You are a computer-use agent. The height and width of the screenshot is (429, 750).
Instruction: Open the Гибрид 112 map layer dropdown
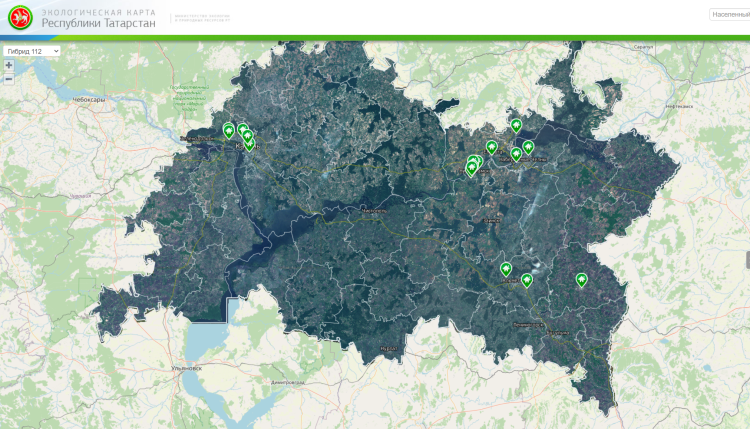pyautogui.click(x=32, y=51)
